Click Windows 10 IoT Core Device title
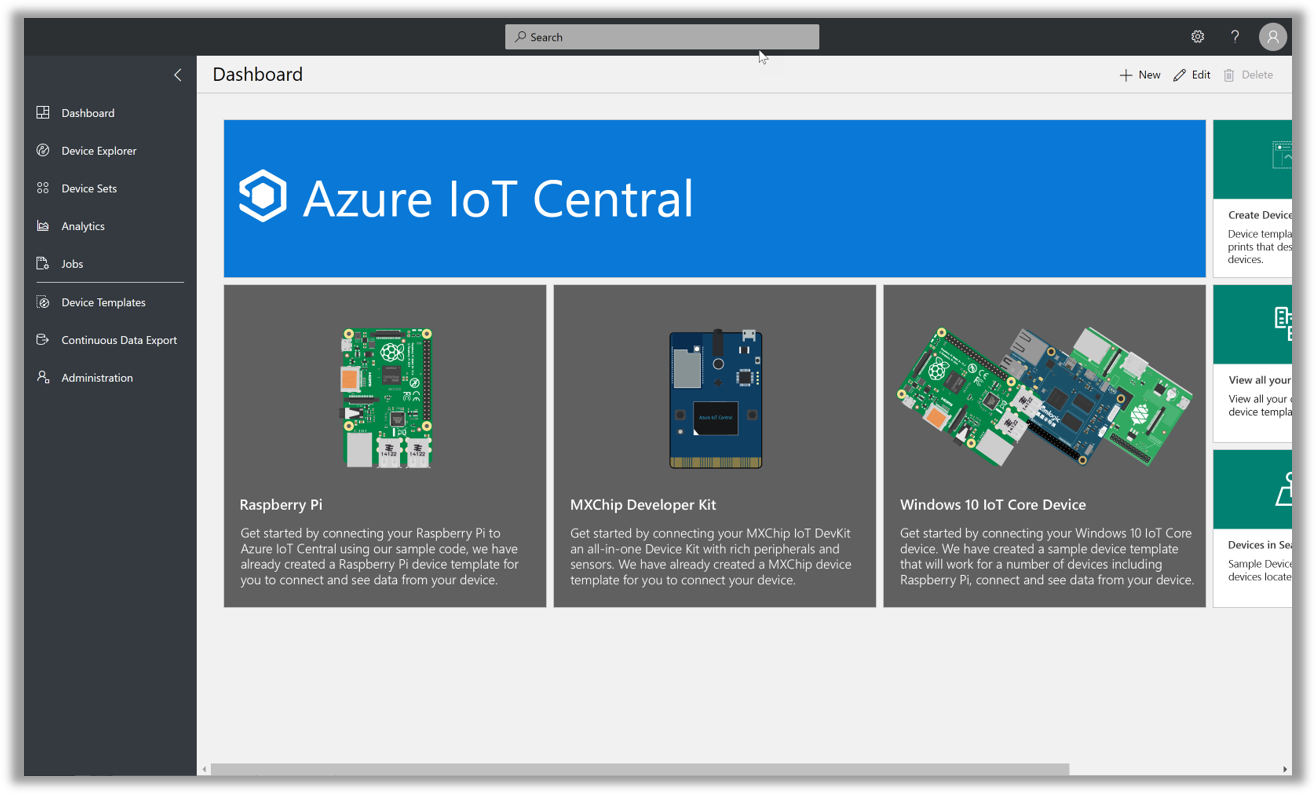The width and height of the screenshot is (1316, 794). pyautogui.click(x=993, y=505)
